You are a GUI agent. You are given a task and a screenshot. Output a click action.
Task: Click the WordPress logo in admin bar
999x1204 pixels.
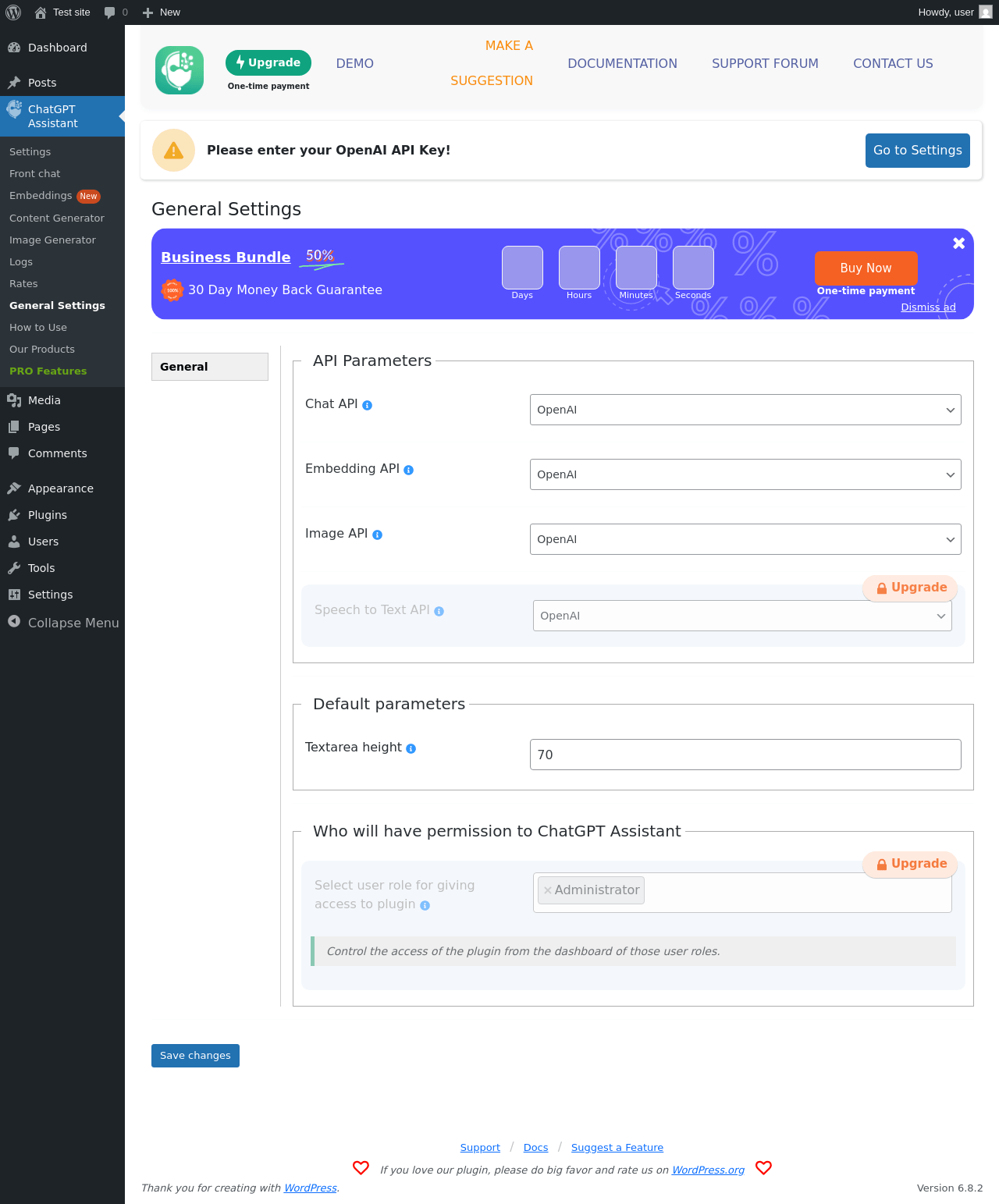click(x=13, y=12)
